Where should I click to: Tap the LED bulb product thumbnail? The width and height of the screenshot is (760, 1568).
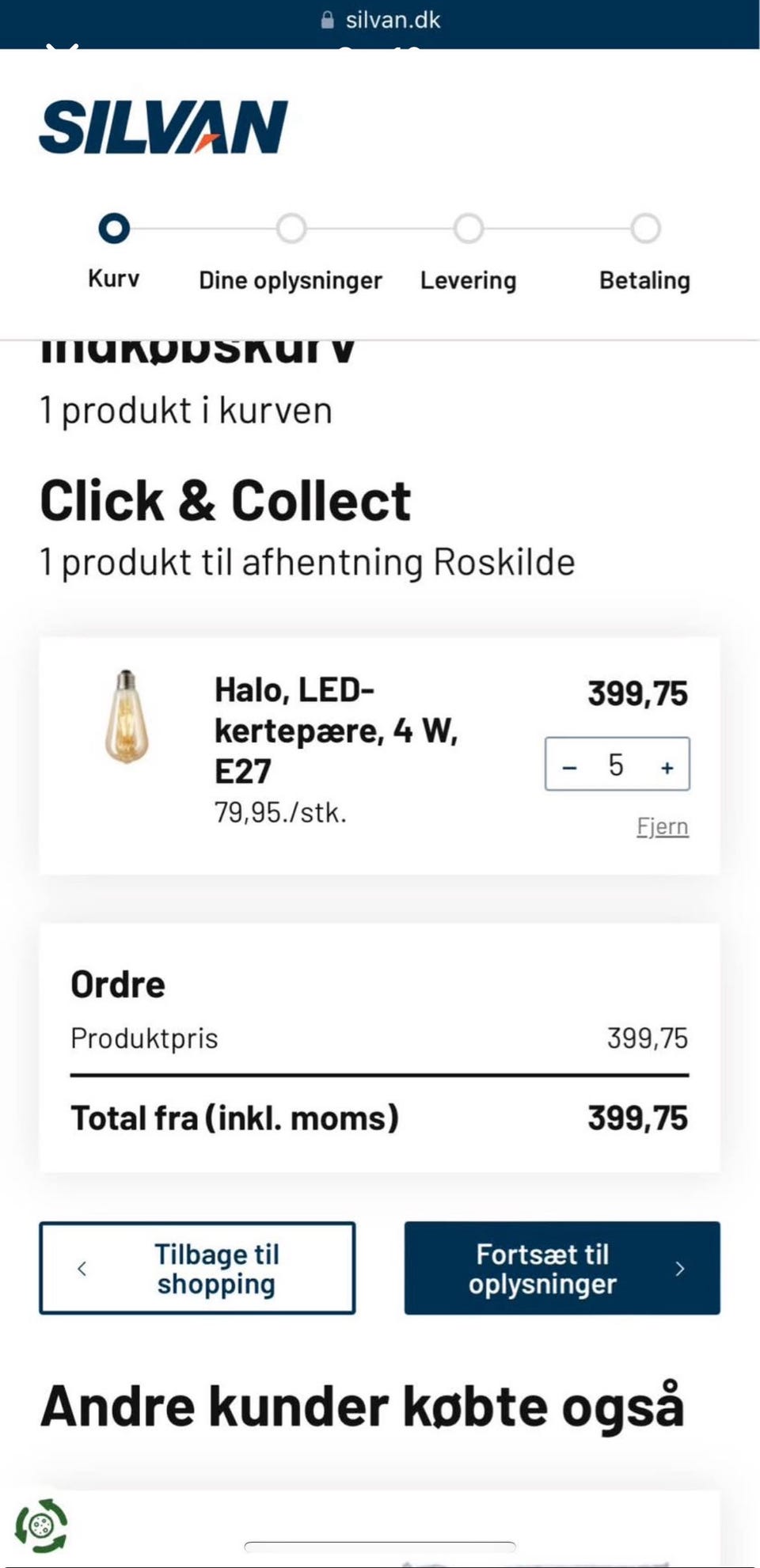127,716
